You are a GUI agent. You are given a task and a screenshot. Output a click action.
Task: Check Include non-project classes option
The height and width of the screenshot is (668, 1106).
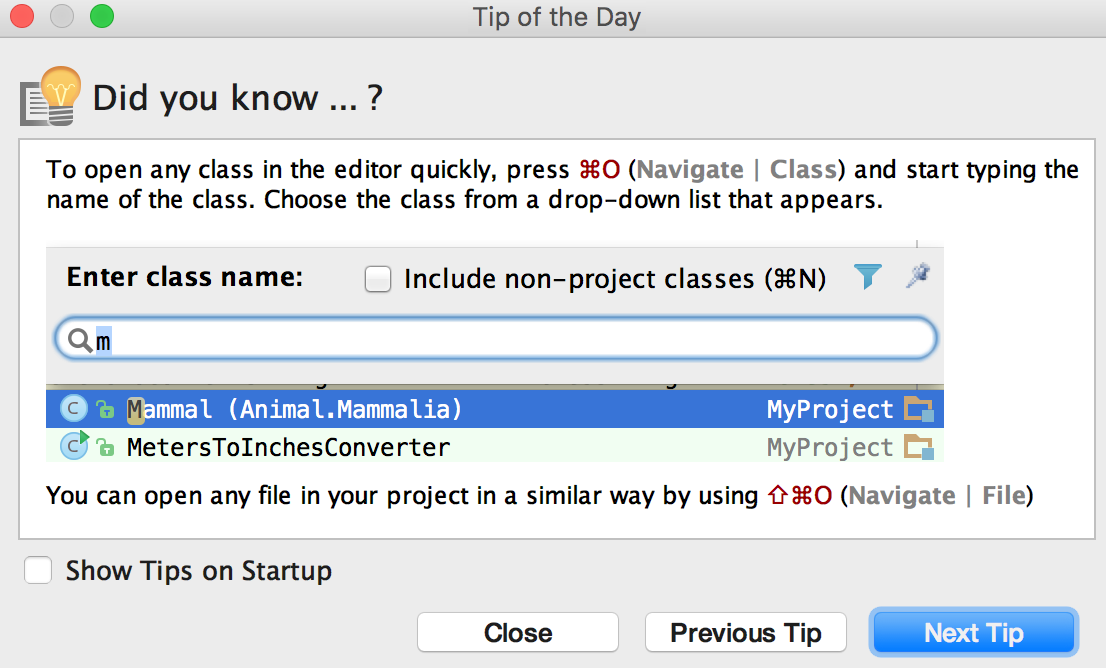[378, 279]
